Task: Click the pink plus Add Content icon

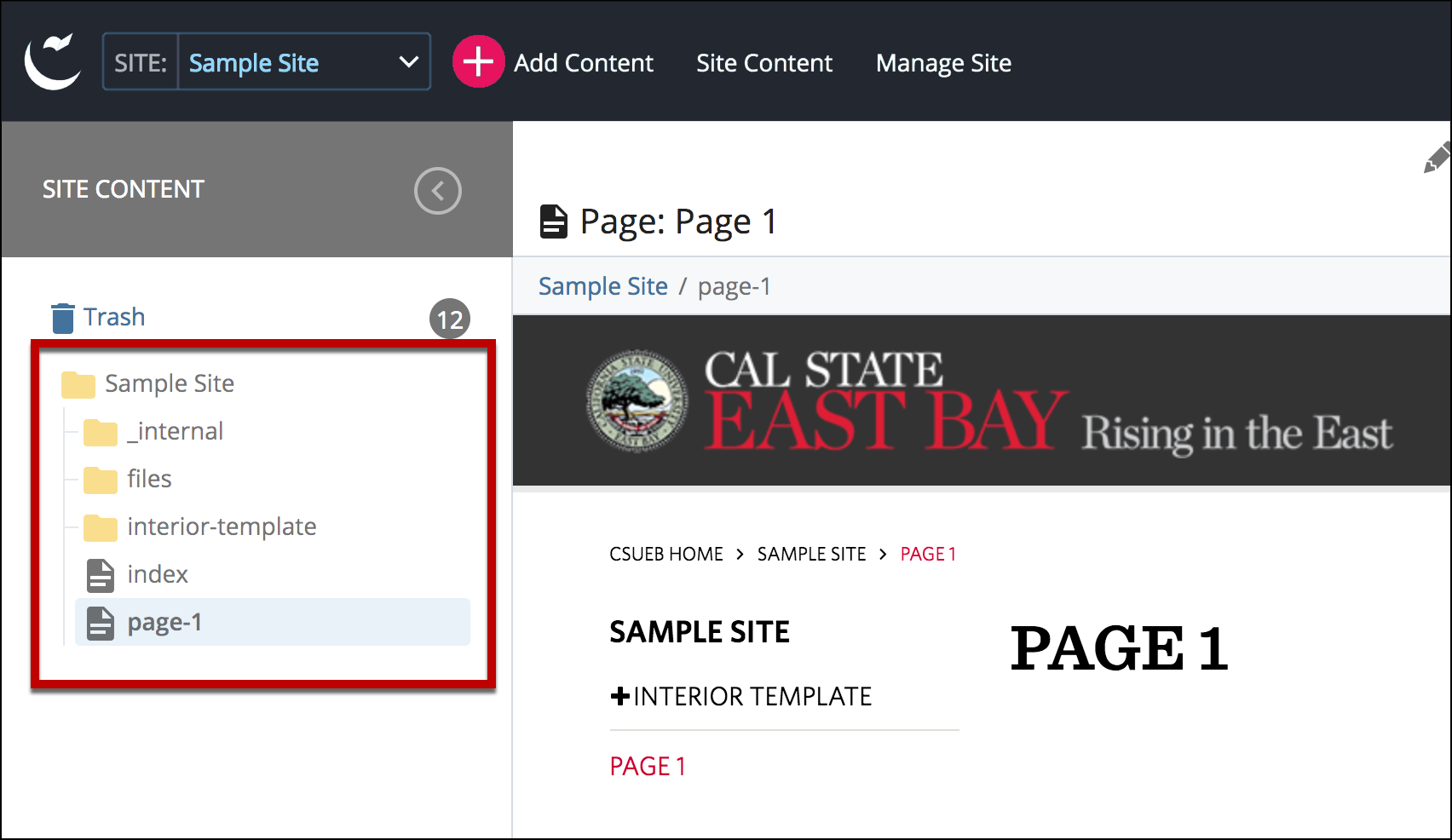Action: (478, 61)
